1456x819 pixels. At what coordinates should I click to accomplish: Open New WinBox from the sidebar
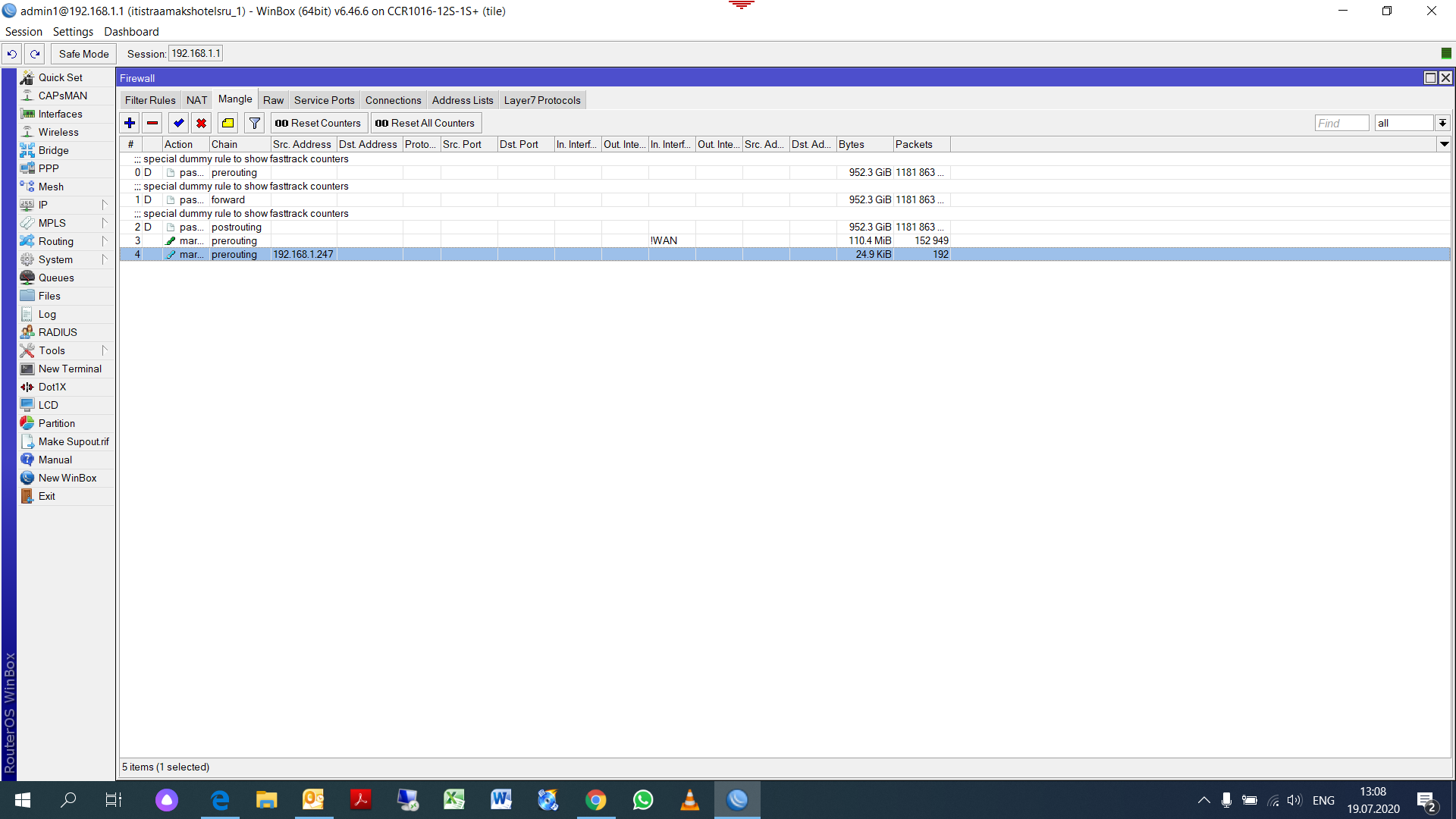(66, 478)
